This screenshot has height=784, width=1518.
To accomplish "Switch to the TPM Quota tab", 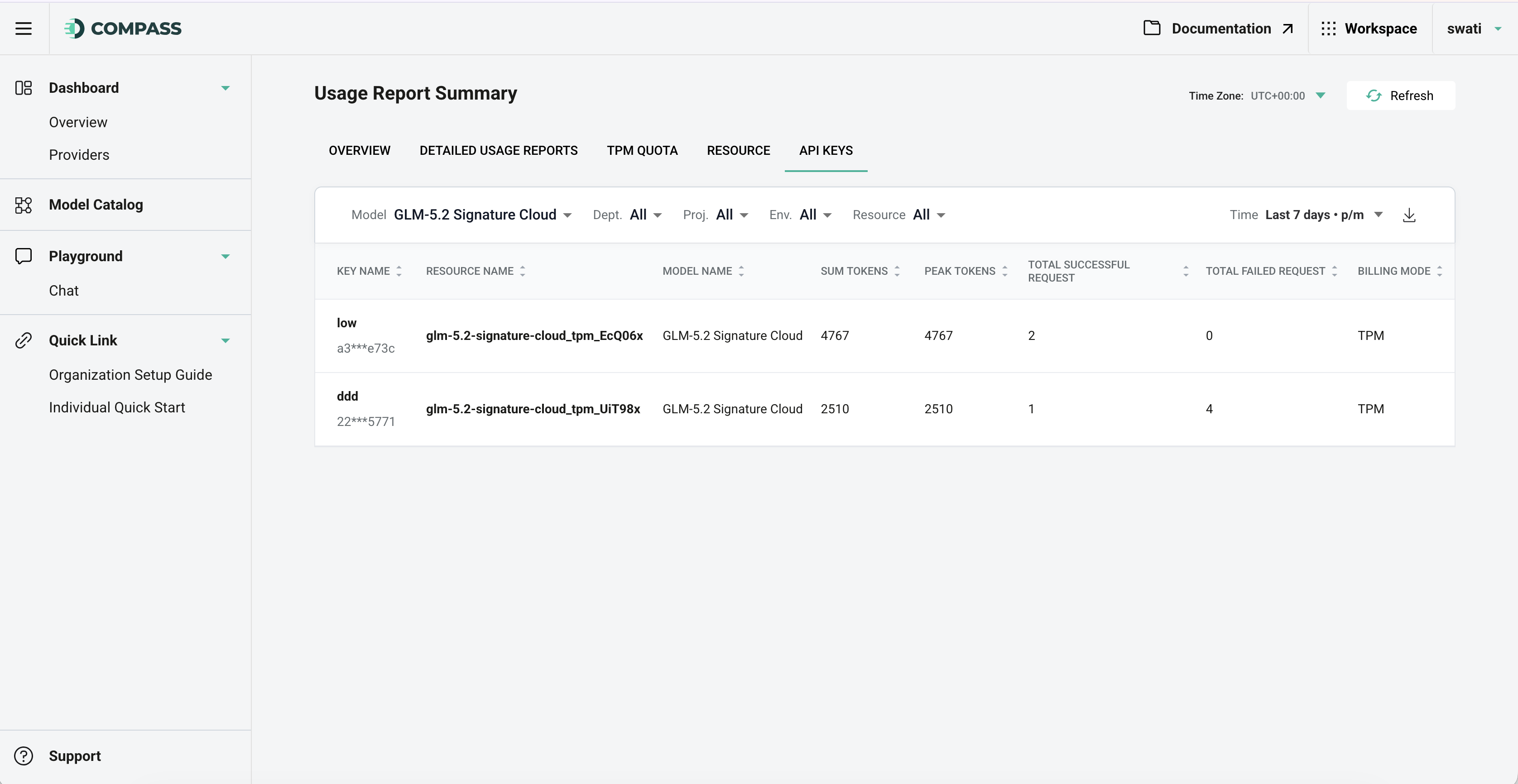I will pyautogui.click(x=642, y=150).
